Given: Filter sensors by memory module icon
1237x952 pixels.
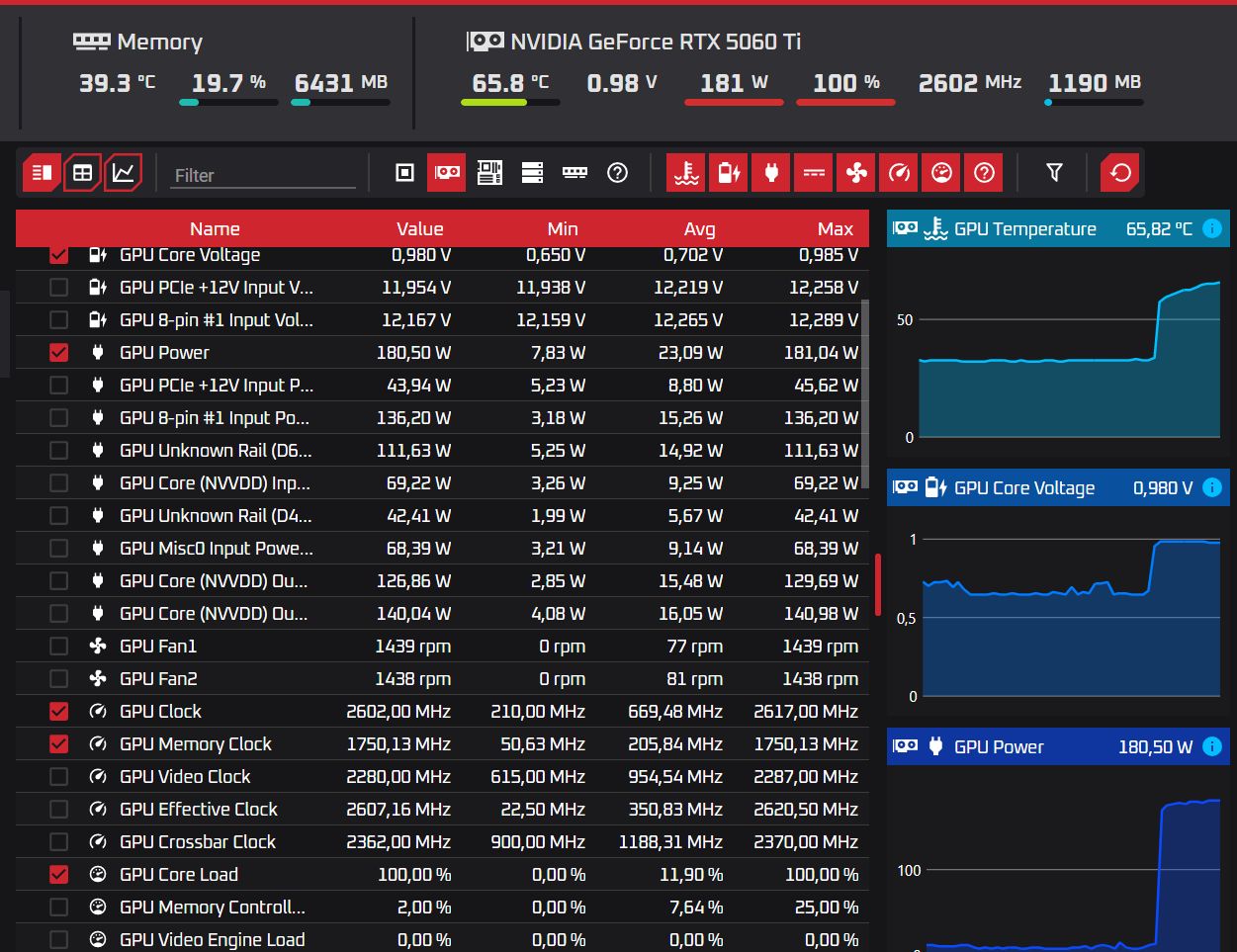Looking at the screenshot, I should [x=574, y=173].
